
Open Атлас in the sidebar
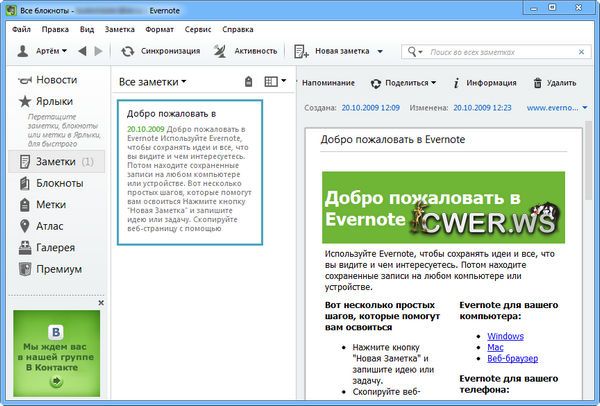pos(50,226)
